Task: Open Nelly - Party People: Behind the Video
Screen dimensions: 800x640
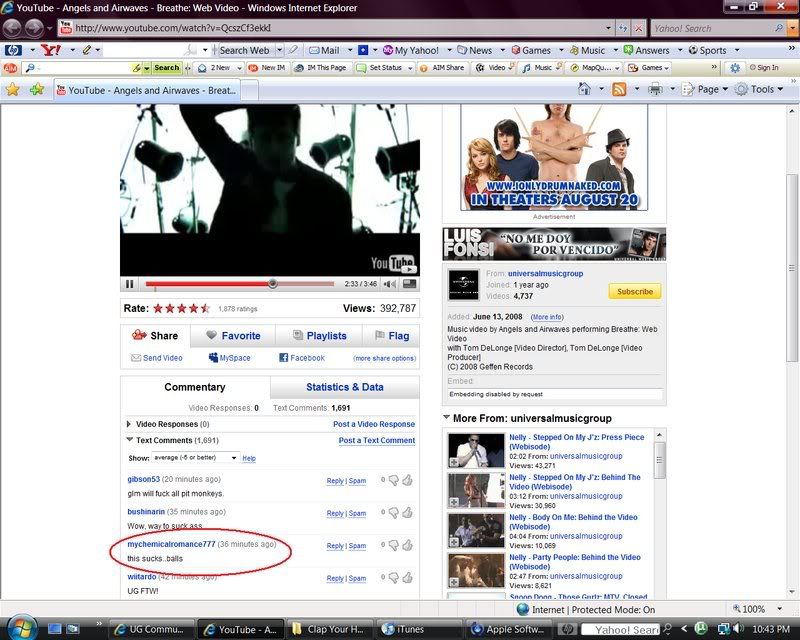Action: click(x=574, y=562)
